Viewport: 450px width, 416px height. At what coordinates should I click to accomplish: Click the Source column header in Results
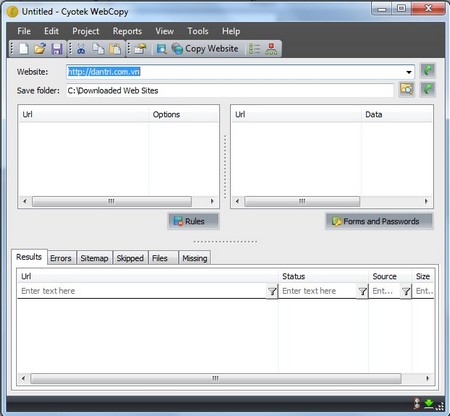[390, 276]
